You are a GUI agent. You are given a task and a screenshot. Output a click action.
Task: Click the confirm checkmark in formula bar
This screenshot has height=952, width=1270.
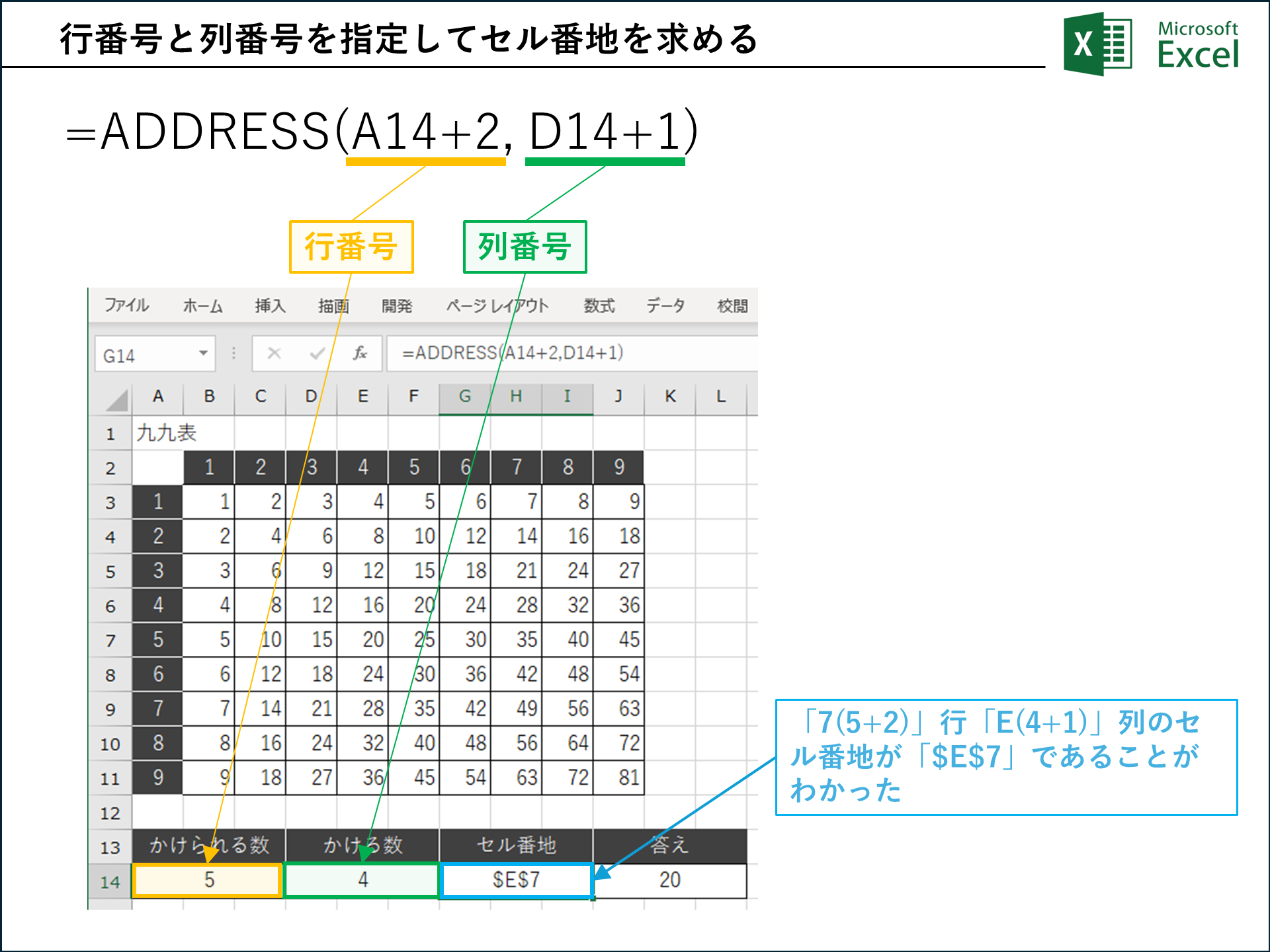(317, 354)
